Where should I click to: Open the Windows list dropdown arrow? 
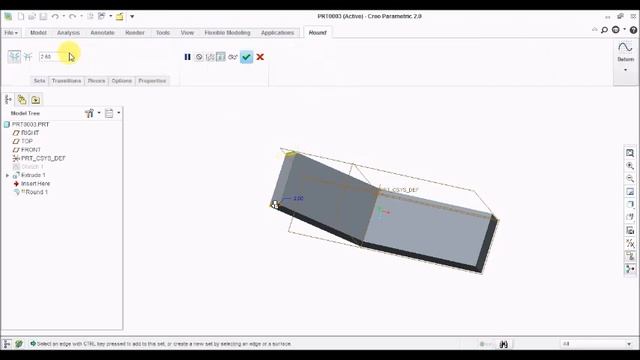tap(111, 16)
